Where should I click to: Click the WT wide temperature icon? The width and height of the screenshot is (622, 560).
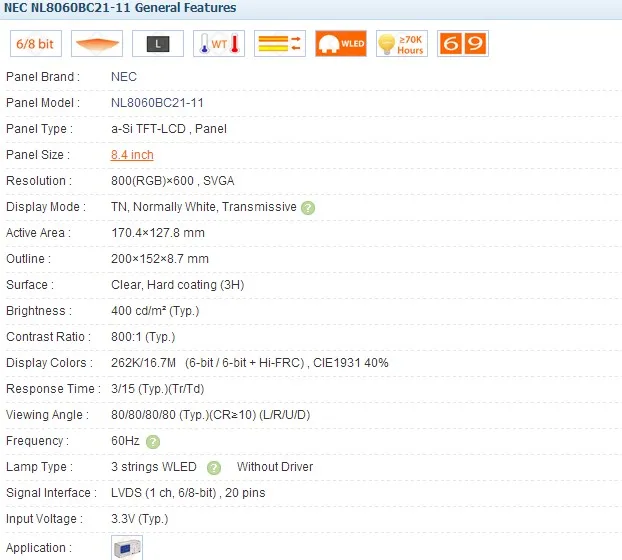tap(219, 44)
